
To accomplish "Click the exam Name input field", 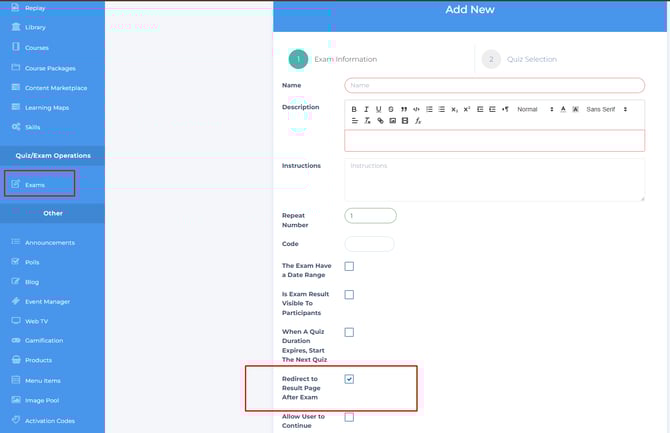I will pos(494,85).
